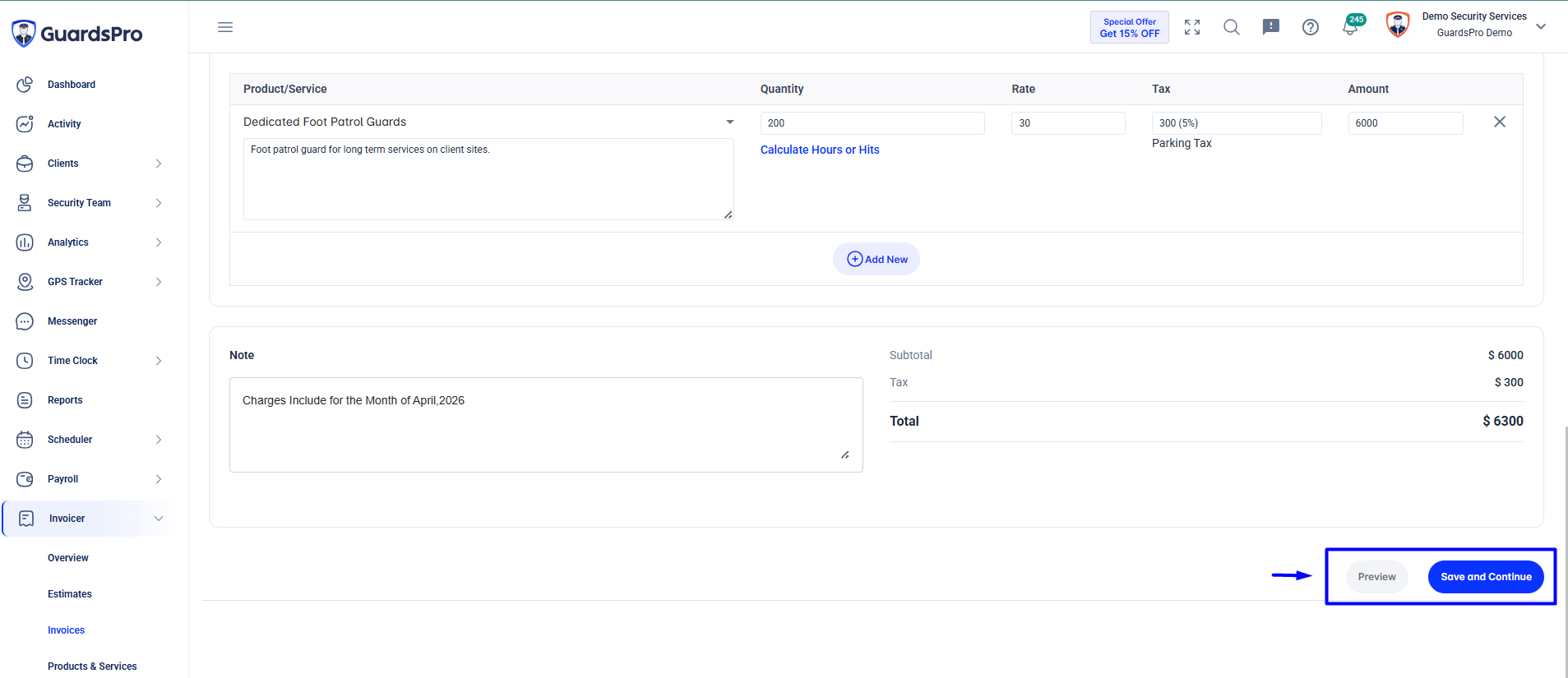Expand the Analytics submenu chevron
The width and height of the screenshot is (1568, 678).
coord(159,242)
